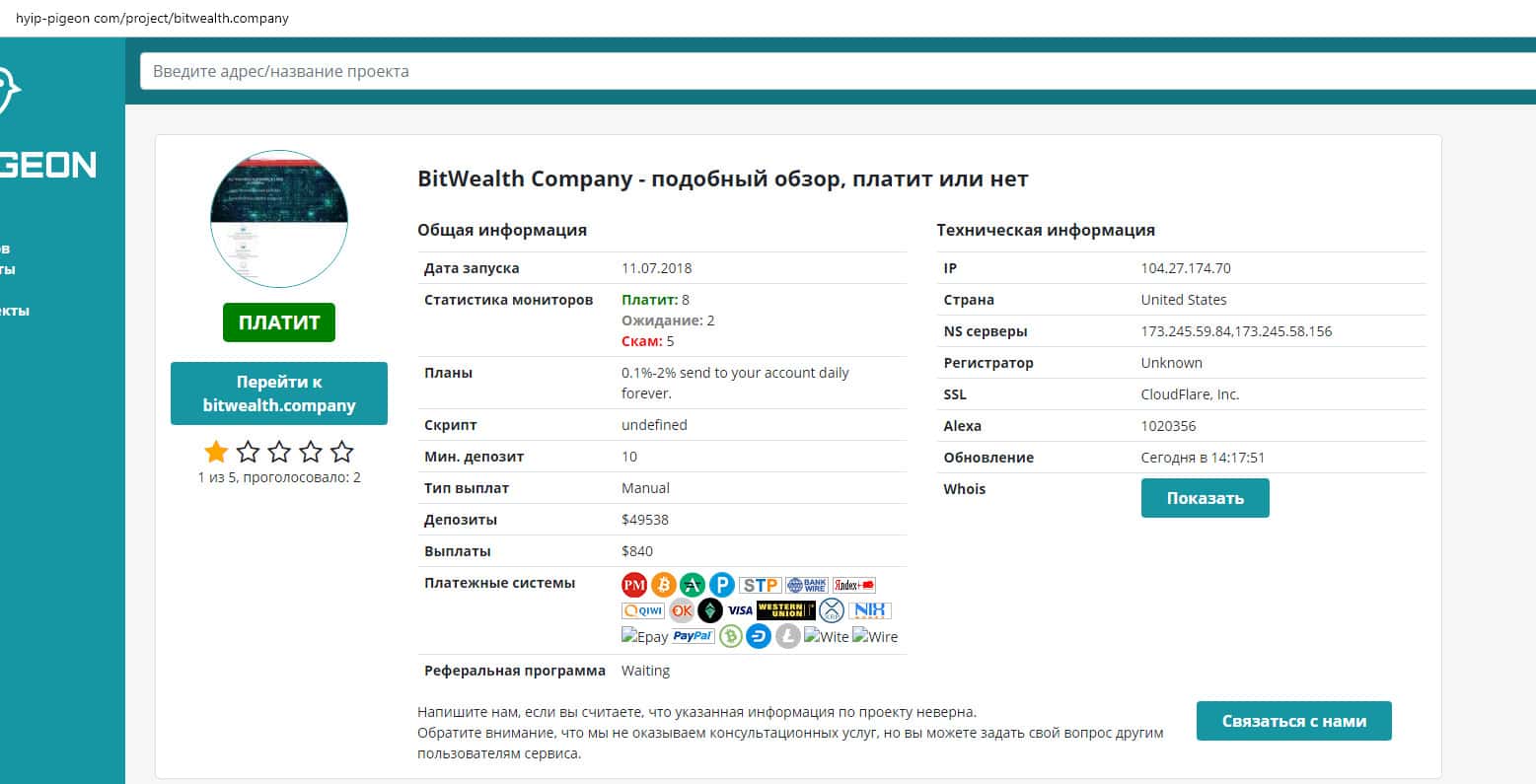Click the Перейти к bitwealth.company button

point(279,393)
